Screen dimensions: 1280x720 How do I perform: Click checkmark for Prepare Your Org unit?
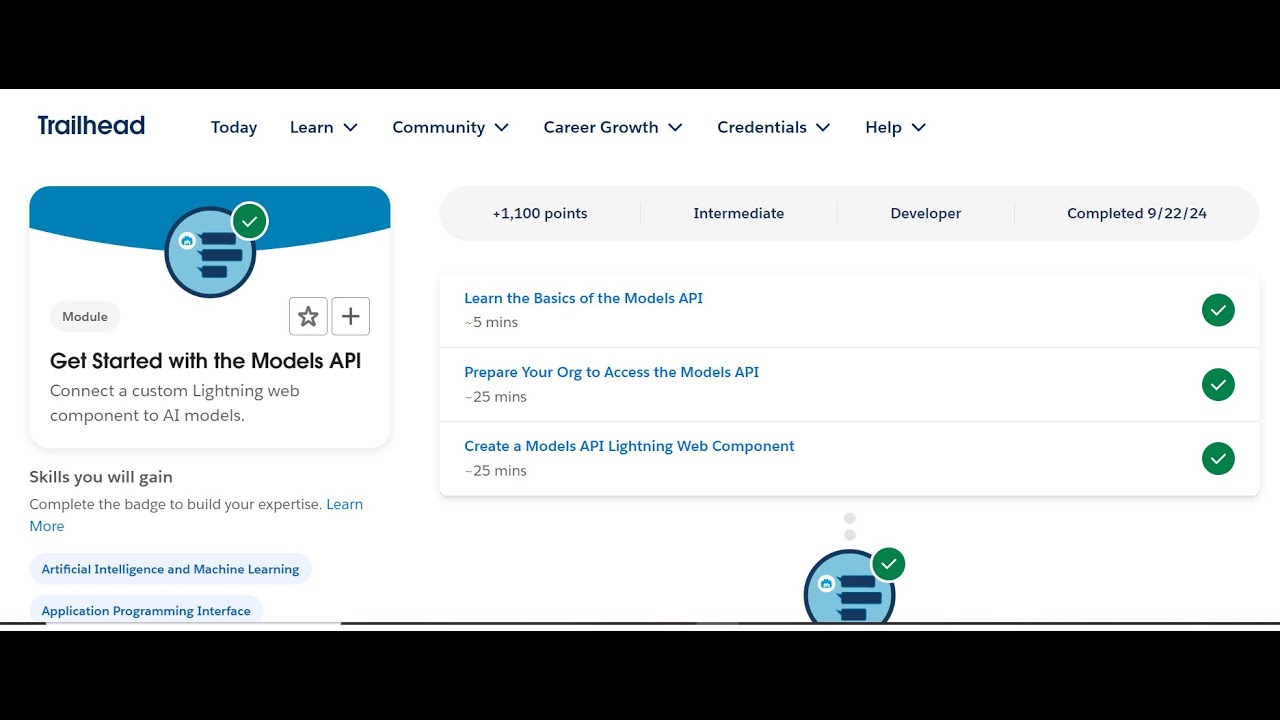click(1218, 384)
